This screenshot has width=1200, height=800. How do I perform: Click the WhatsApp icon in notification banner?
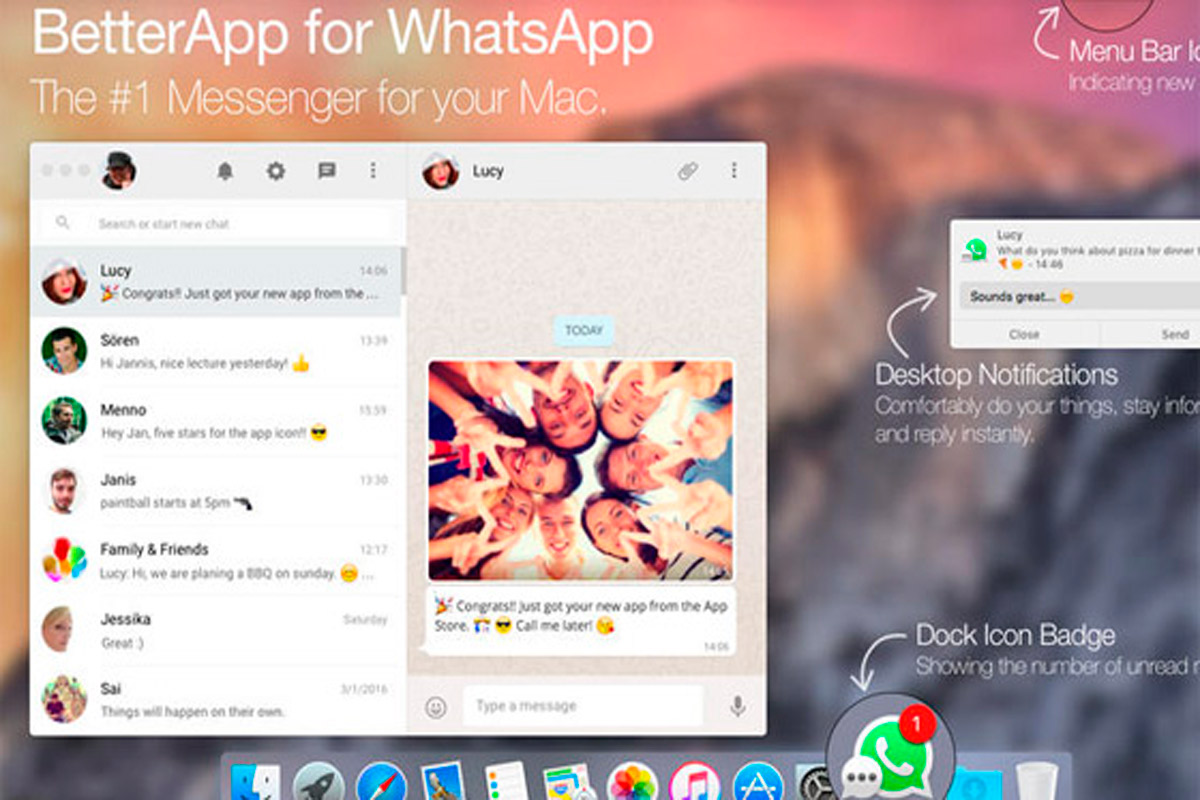[976, 250]
